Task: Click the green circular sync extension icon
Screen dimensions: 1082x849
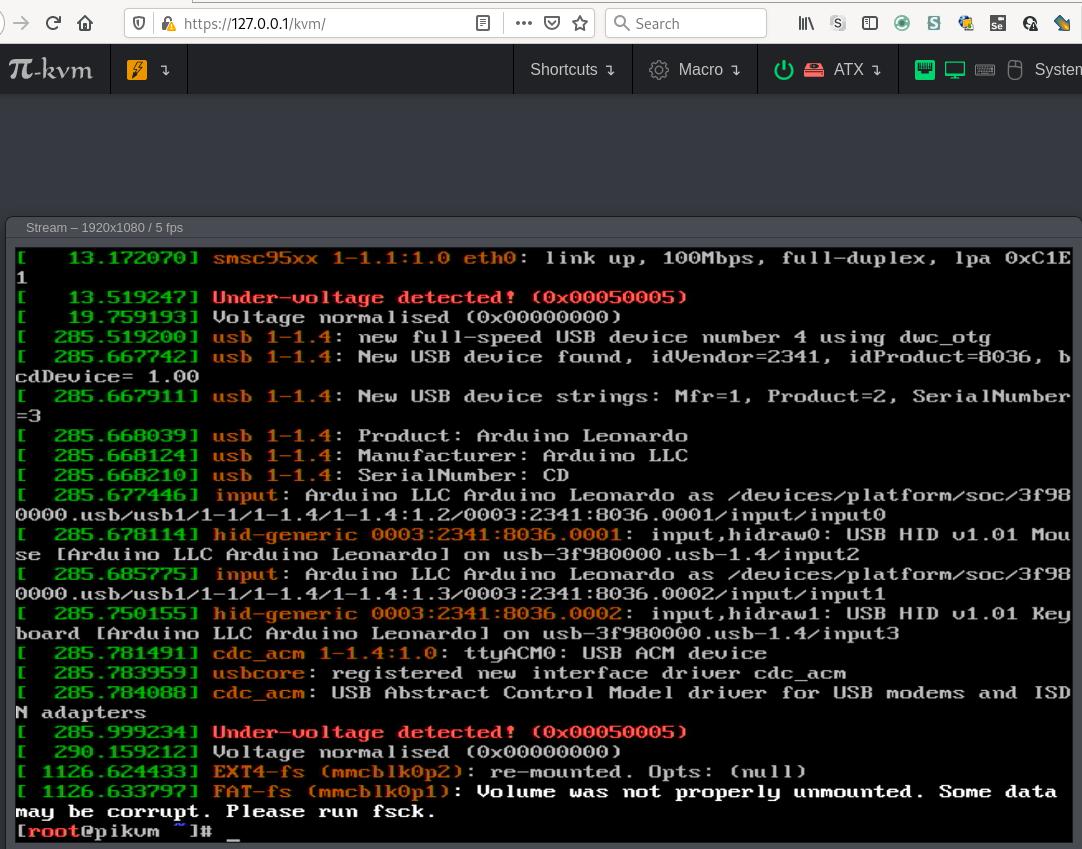Action: [x=902, y=23]
